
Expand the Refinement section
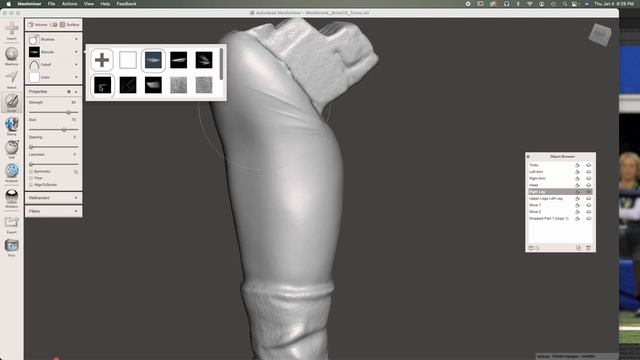pos(53,198)
